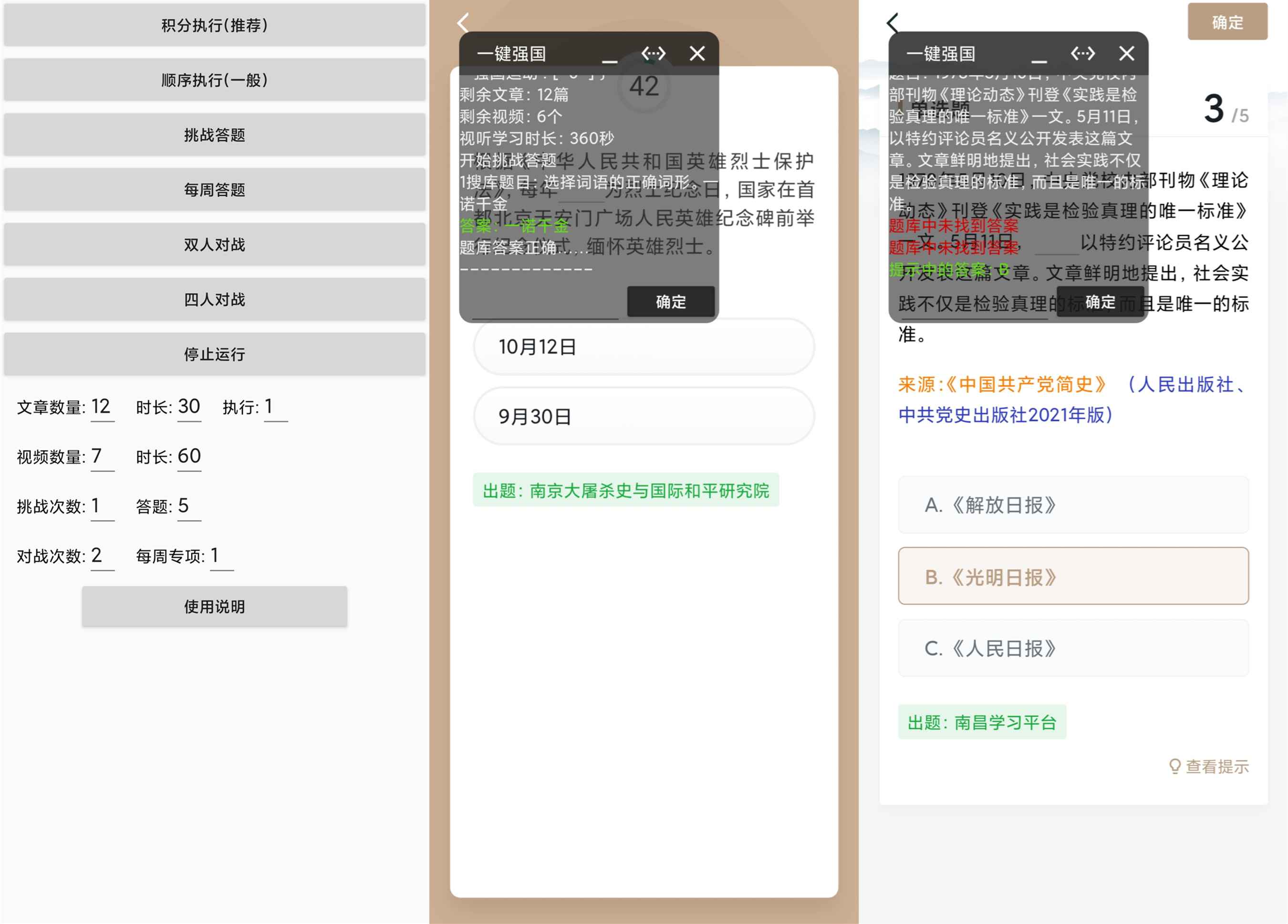Click the move/resize icon on right 一键强国 window
The height and width of the screenshot is (924, 1288).
point(1083,53)
